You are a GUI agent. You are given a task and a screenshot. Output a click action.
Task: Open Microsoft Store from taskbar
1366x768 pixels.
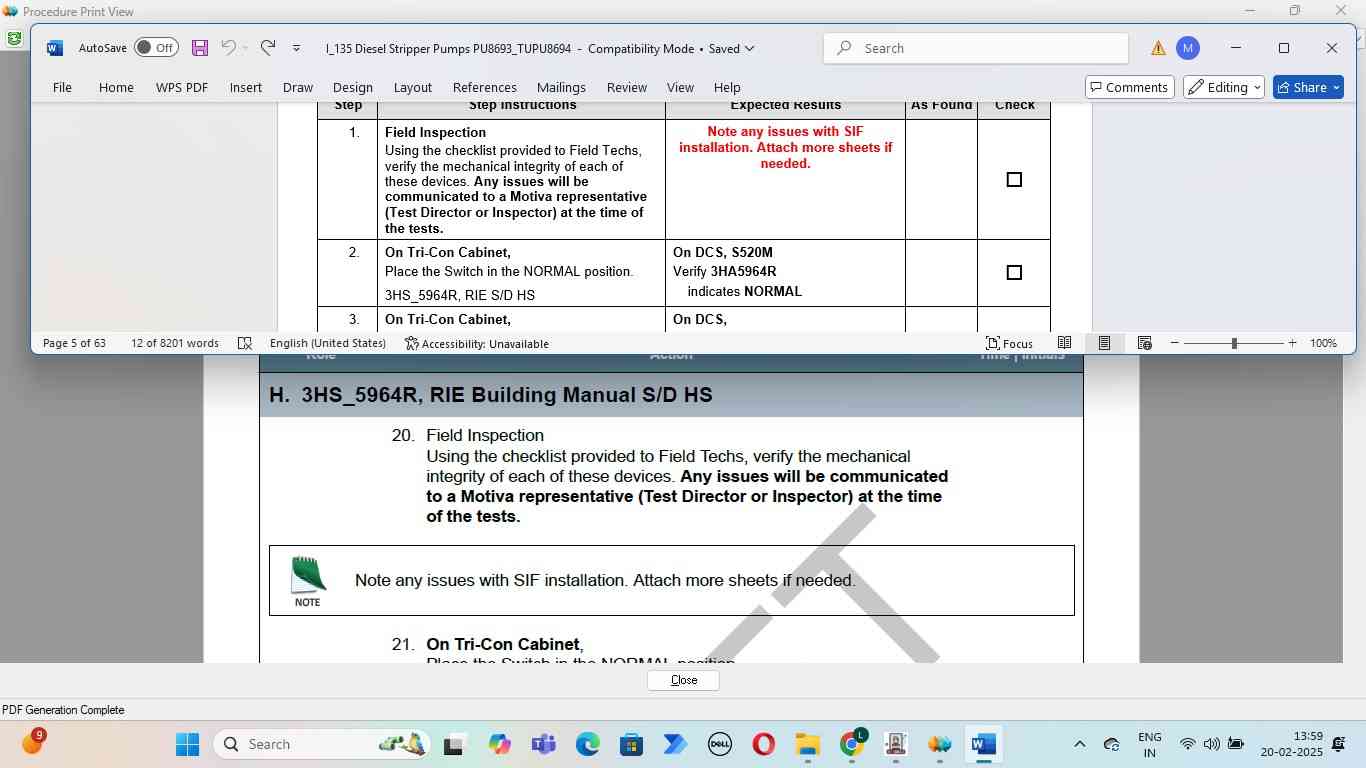(x=631, y=744)
